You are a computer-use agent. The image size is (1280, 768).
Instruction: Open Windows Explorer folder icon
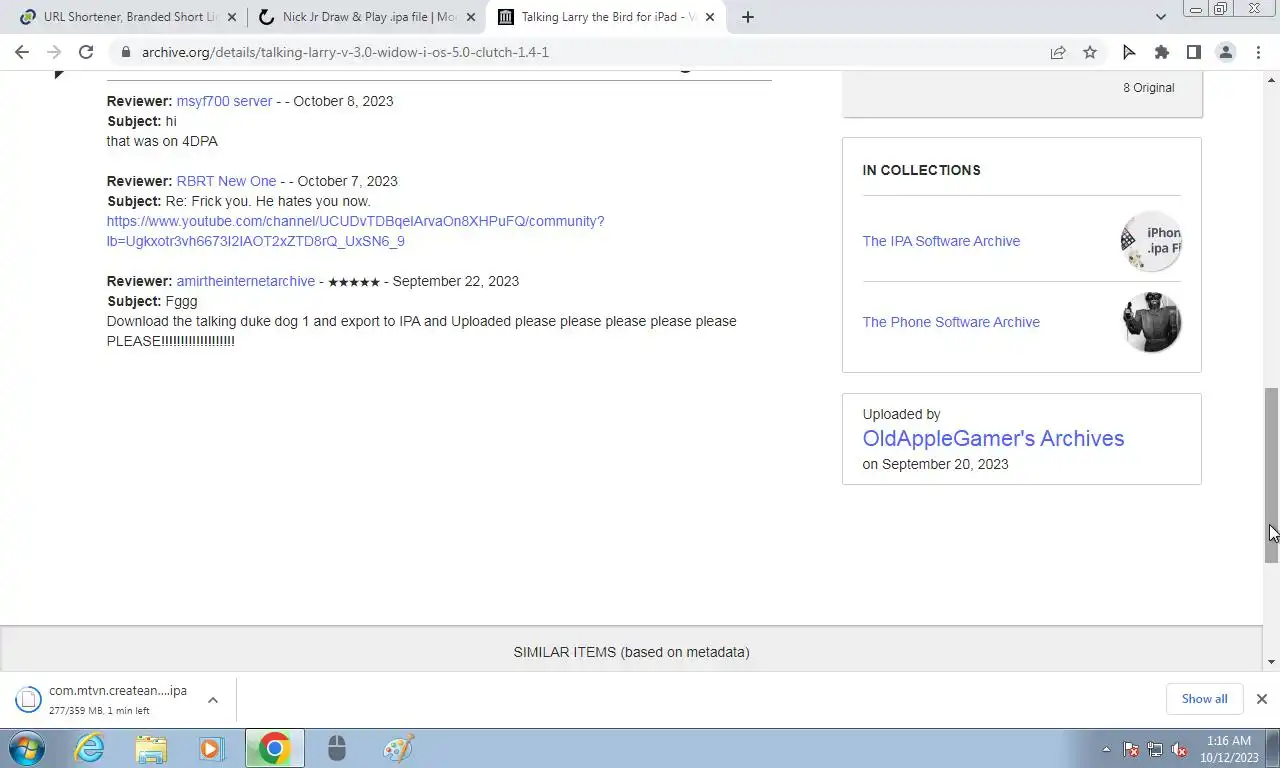click(151, 748)
